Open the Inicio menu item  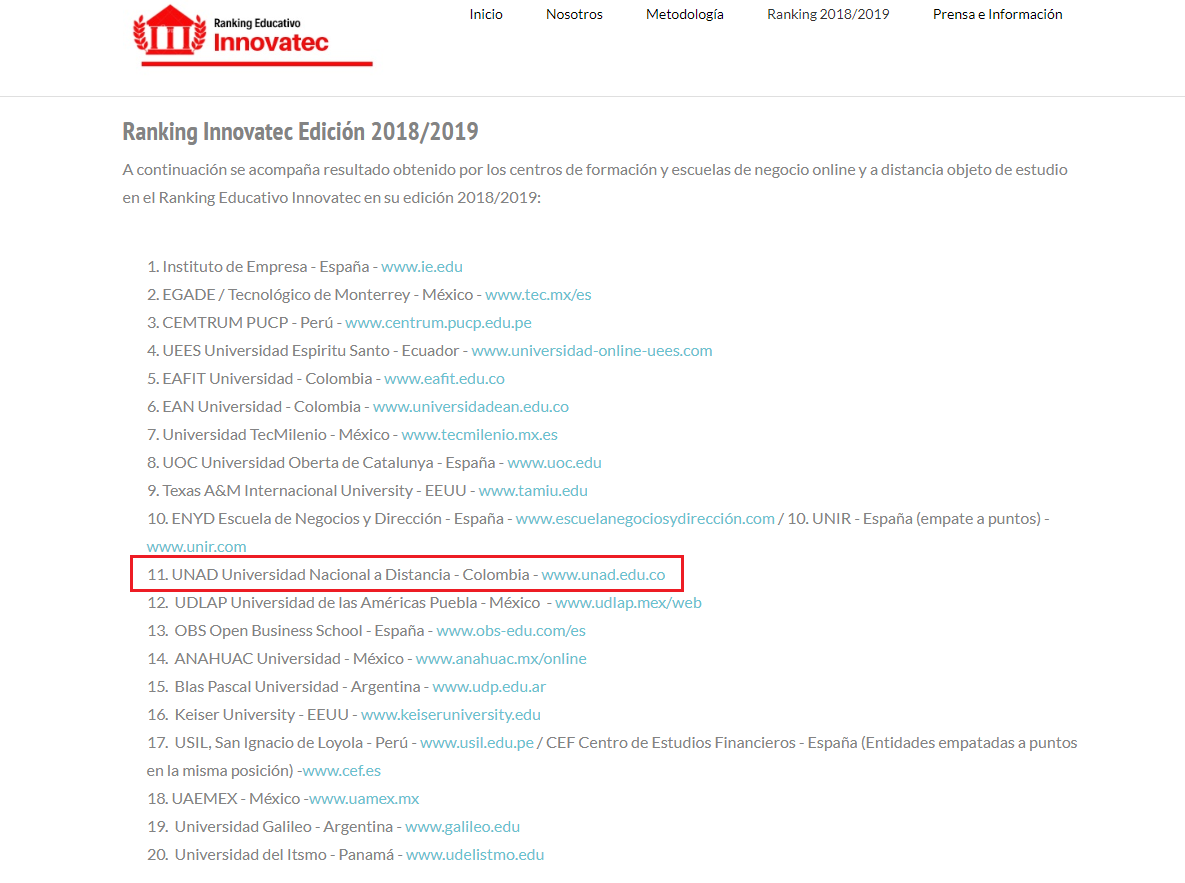click(x=486, y=14)
